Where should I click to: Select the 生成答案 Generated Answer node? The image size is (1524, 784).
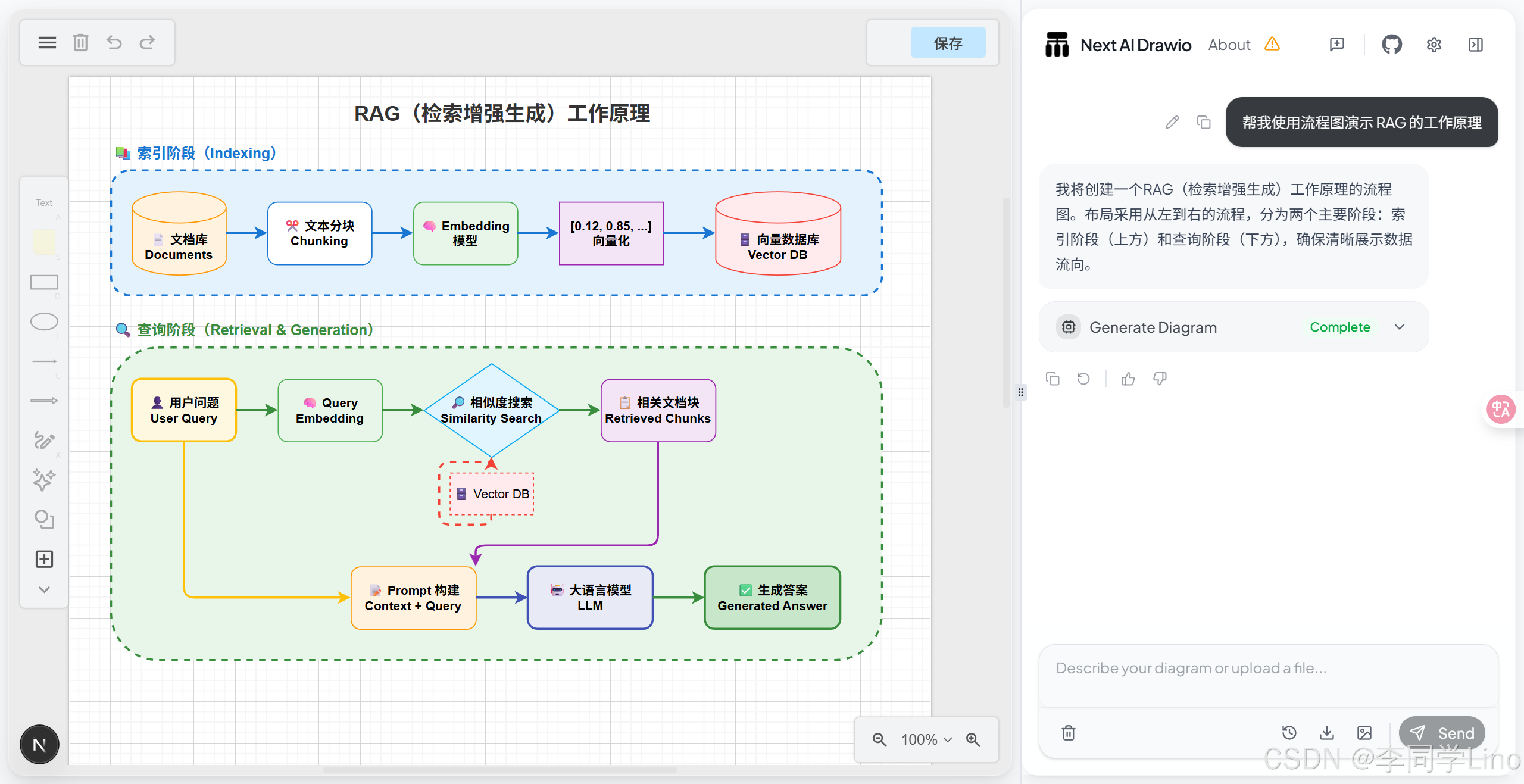(773, 598)
